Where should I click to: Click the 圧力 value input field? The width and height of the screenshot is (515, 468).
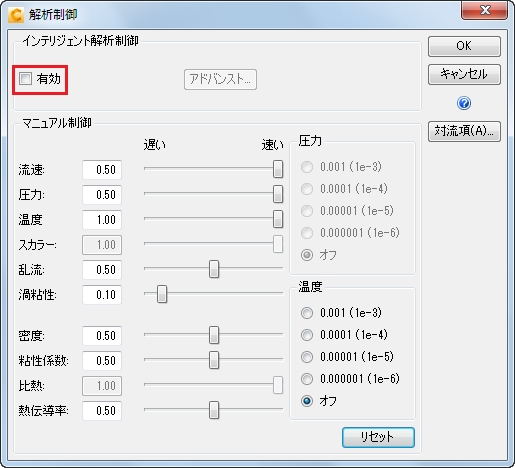tap(102, 195)
